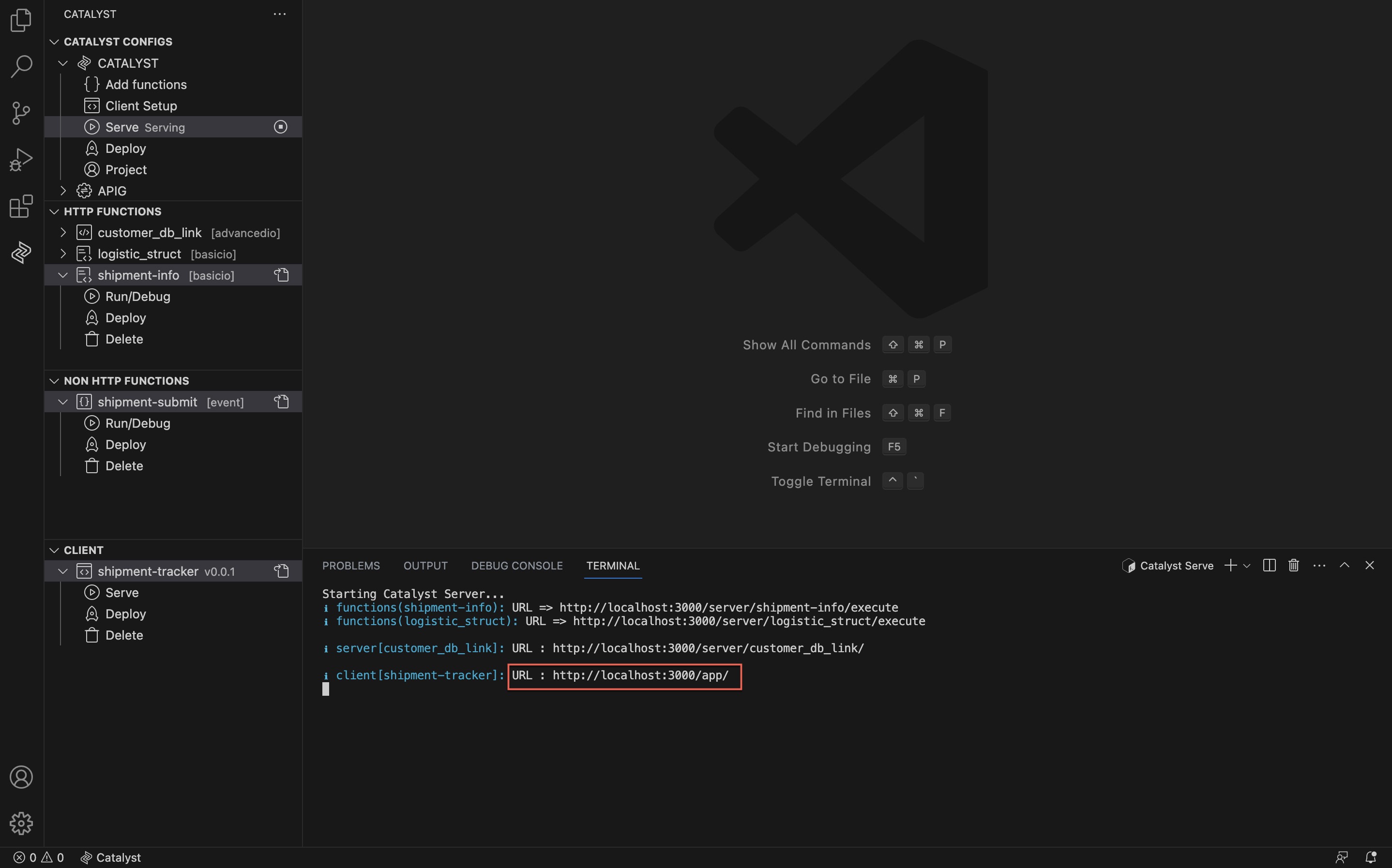1392x868 pixels.
Task: Click the Catalyst Serve stop button in terminal
Action: [x=280, y=127]
